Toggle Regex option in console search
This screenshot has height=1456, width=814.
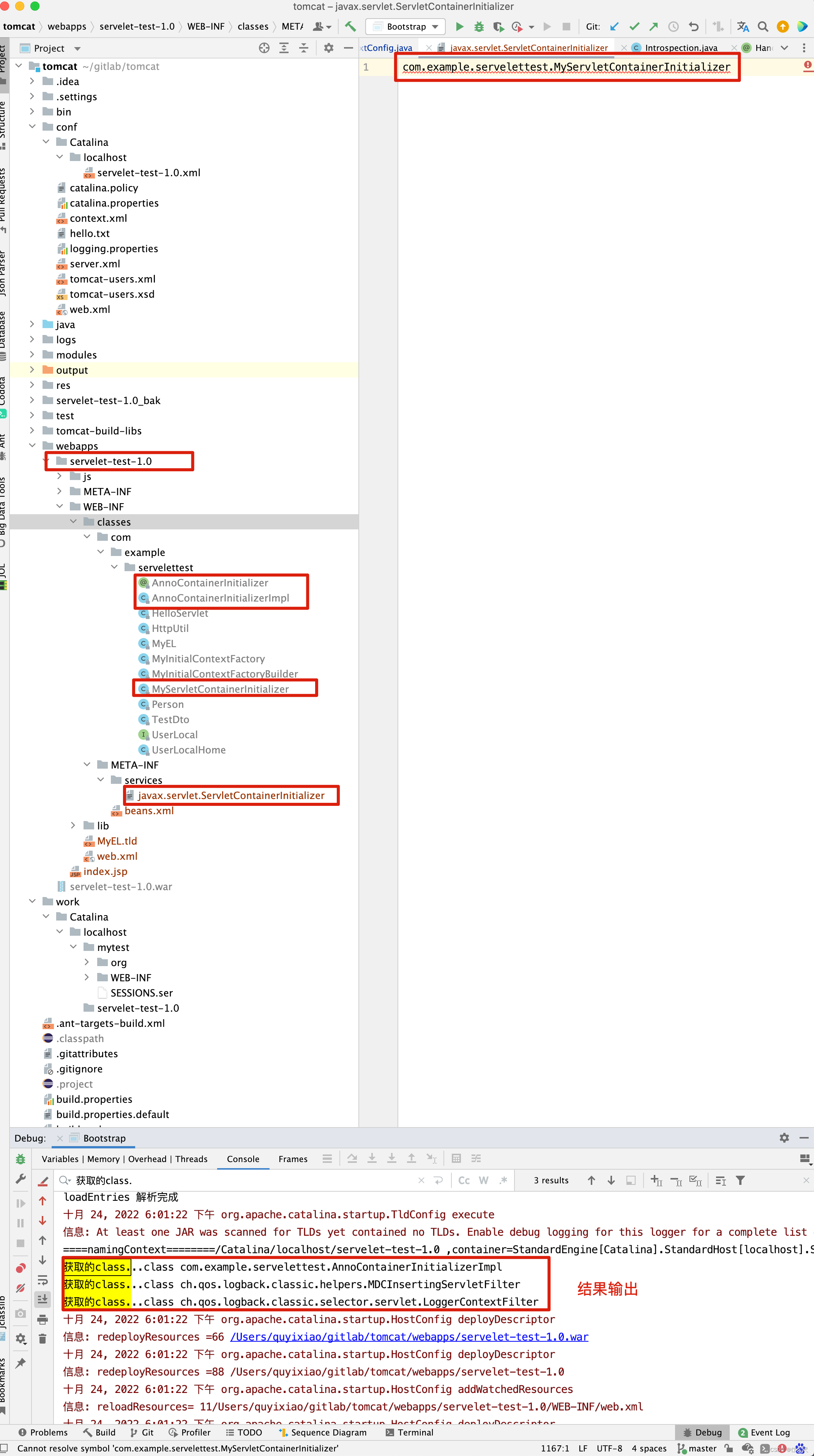click(503, 1180)
